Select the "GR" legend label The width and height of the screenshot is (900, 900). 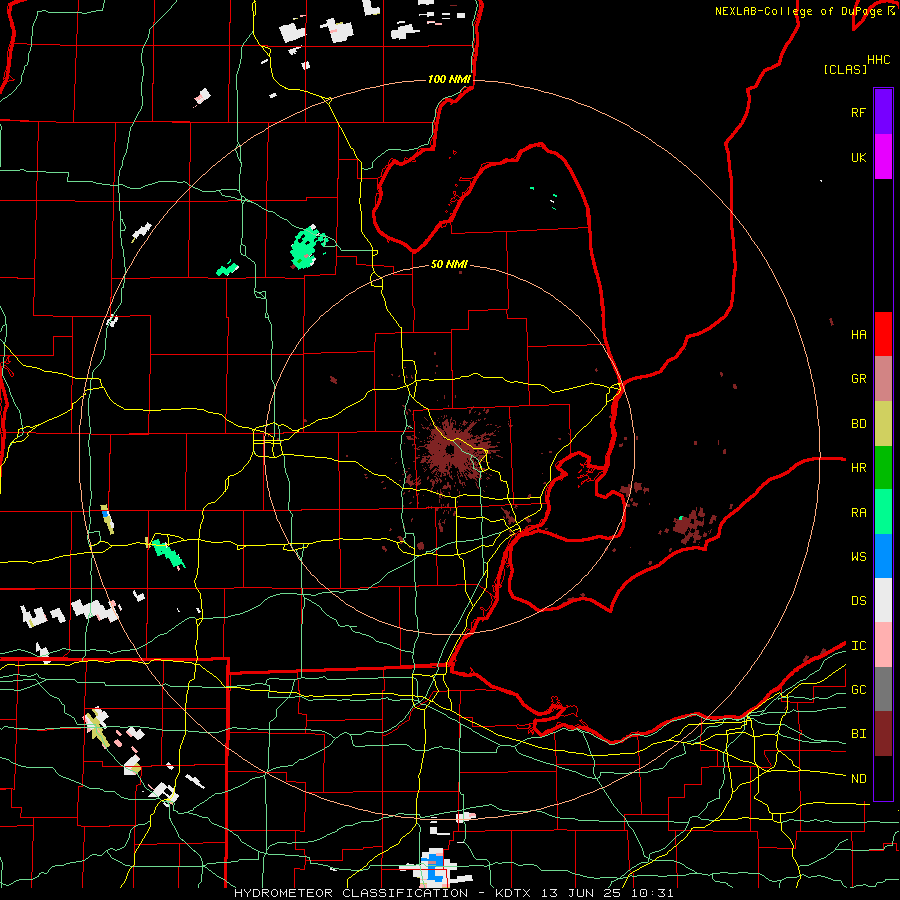tap(858, 379)
